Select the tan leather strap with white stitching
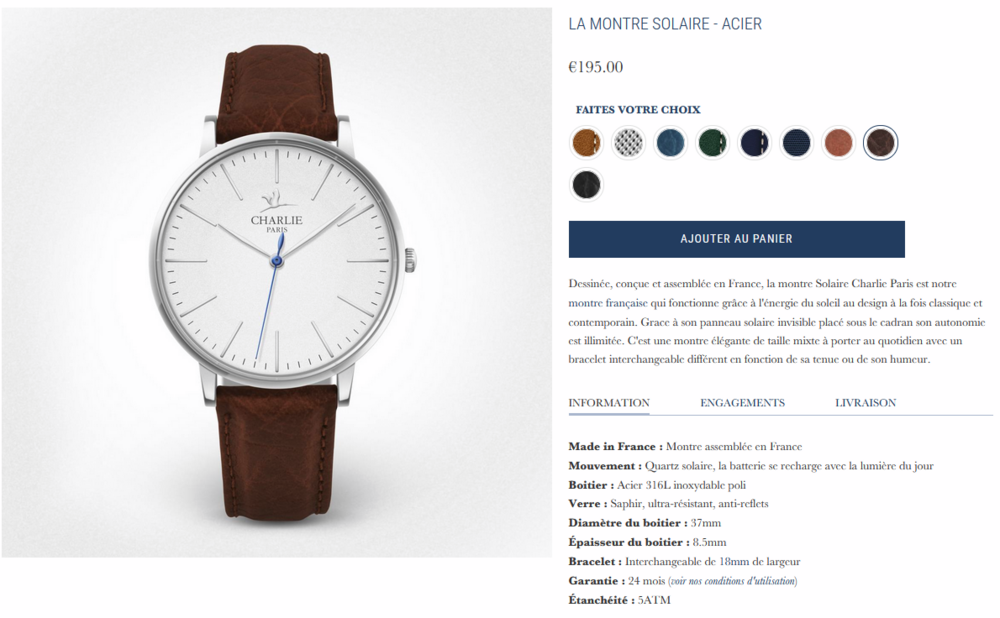This screenshot has height=618, width=1000. click(585, 142)
